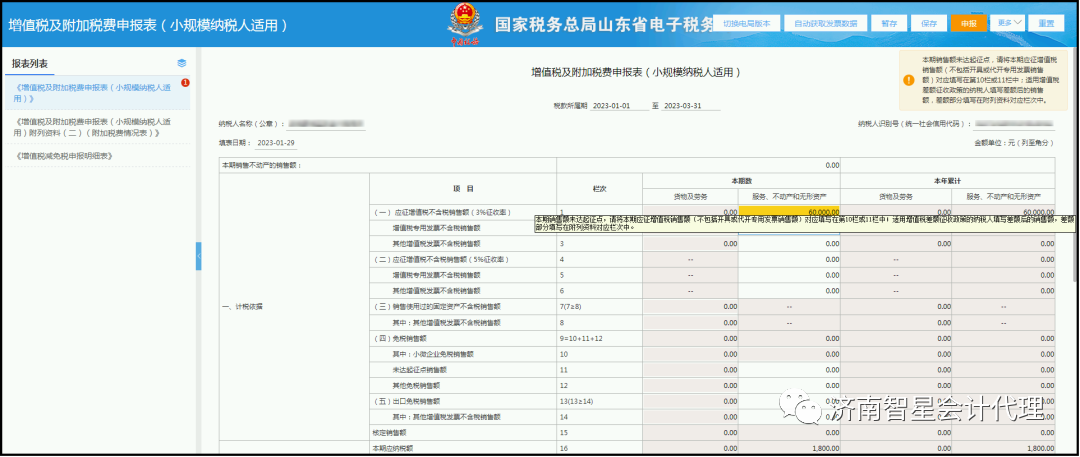Click 自动获取发票数据 button

pyautogui.click(x=825, y=23)
